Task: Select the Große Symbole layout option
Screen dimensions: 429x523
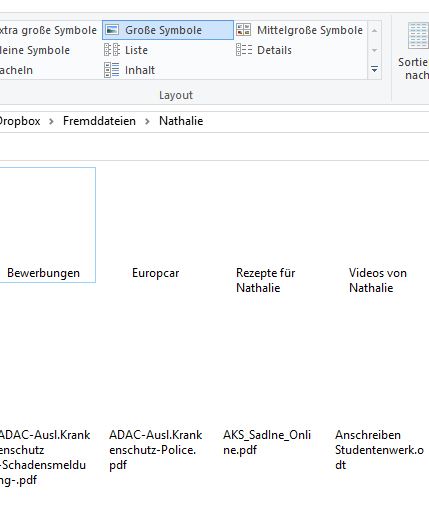Action: 168,30
